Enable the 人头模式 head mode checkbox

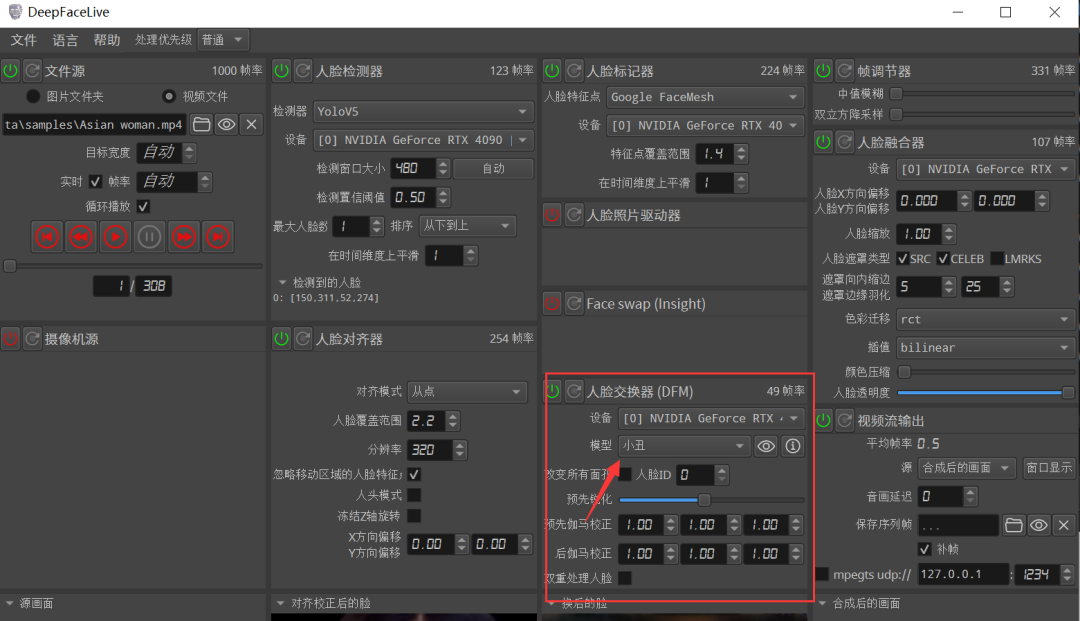pos(414,495)
